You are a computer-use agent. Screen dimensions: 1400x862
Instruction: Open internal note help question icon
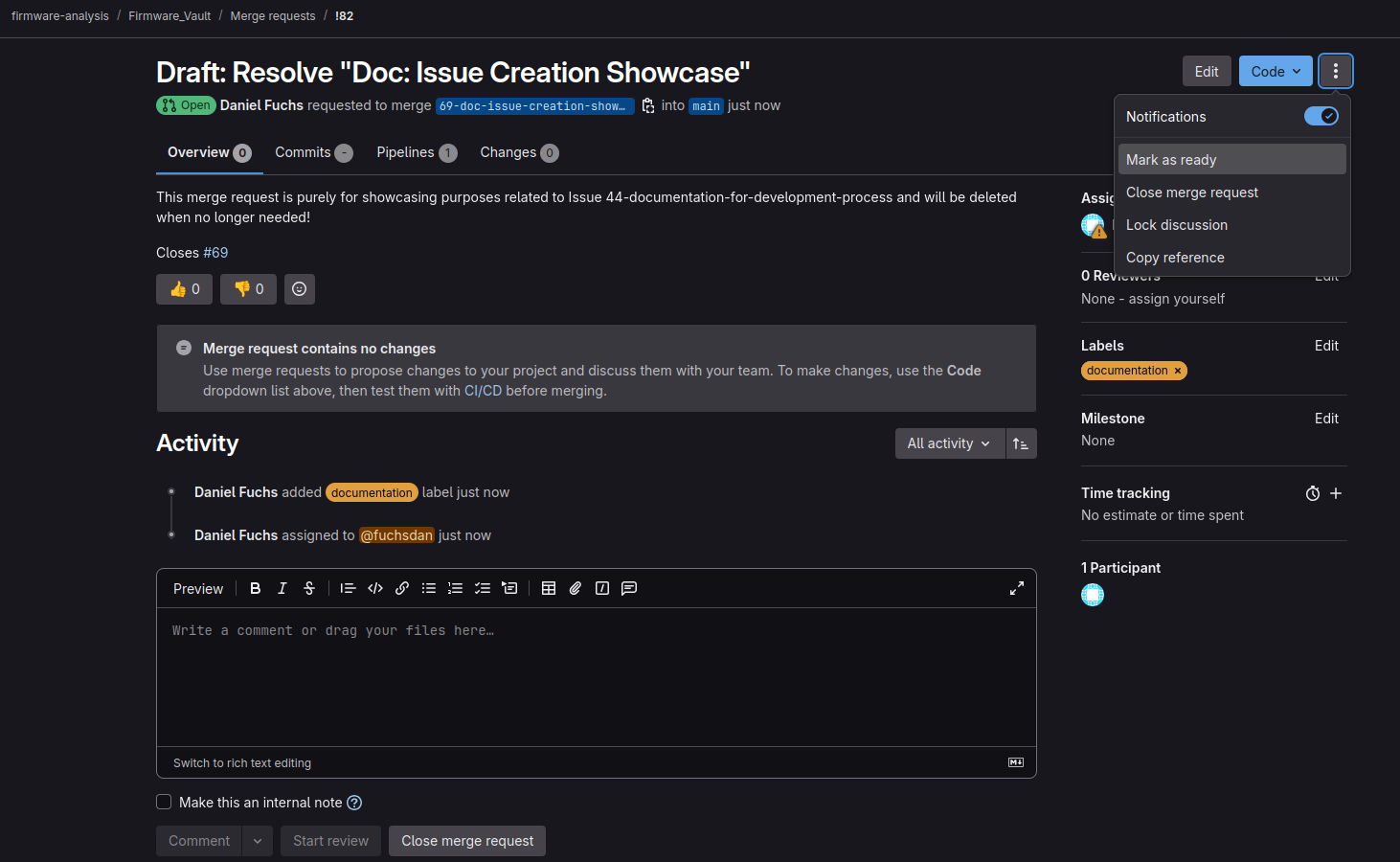click(354, 803)
